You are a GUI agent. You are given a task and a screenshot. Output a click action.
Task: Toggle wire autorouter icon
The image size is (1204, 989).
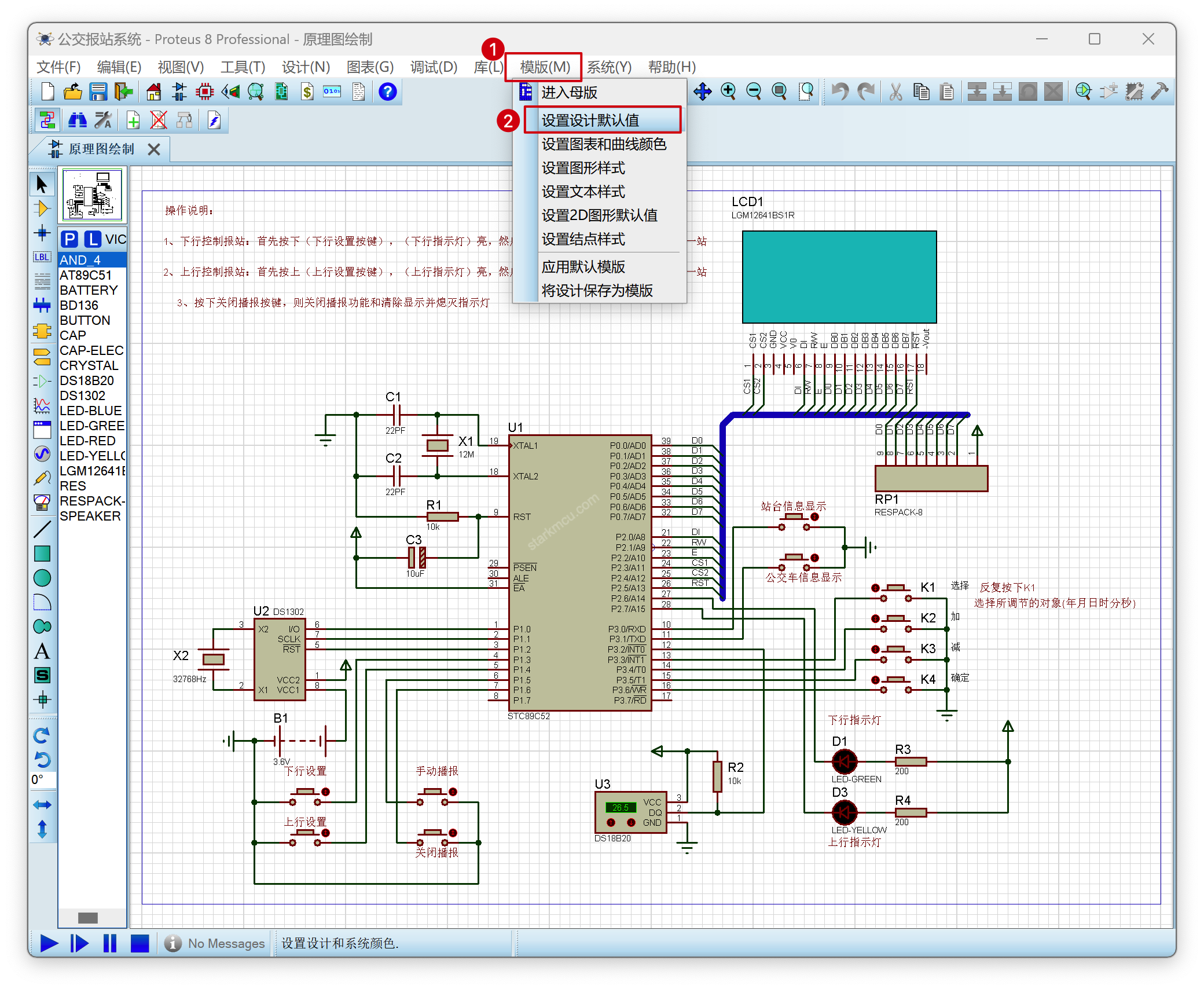tap(47, 120)
